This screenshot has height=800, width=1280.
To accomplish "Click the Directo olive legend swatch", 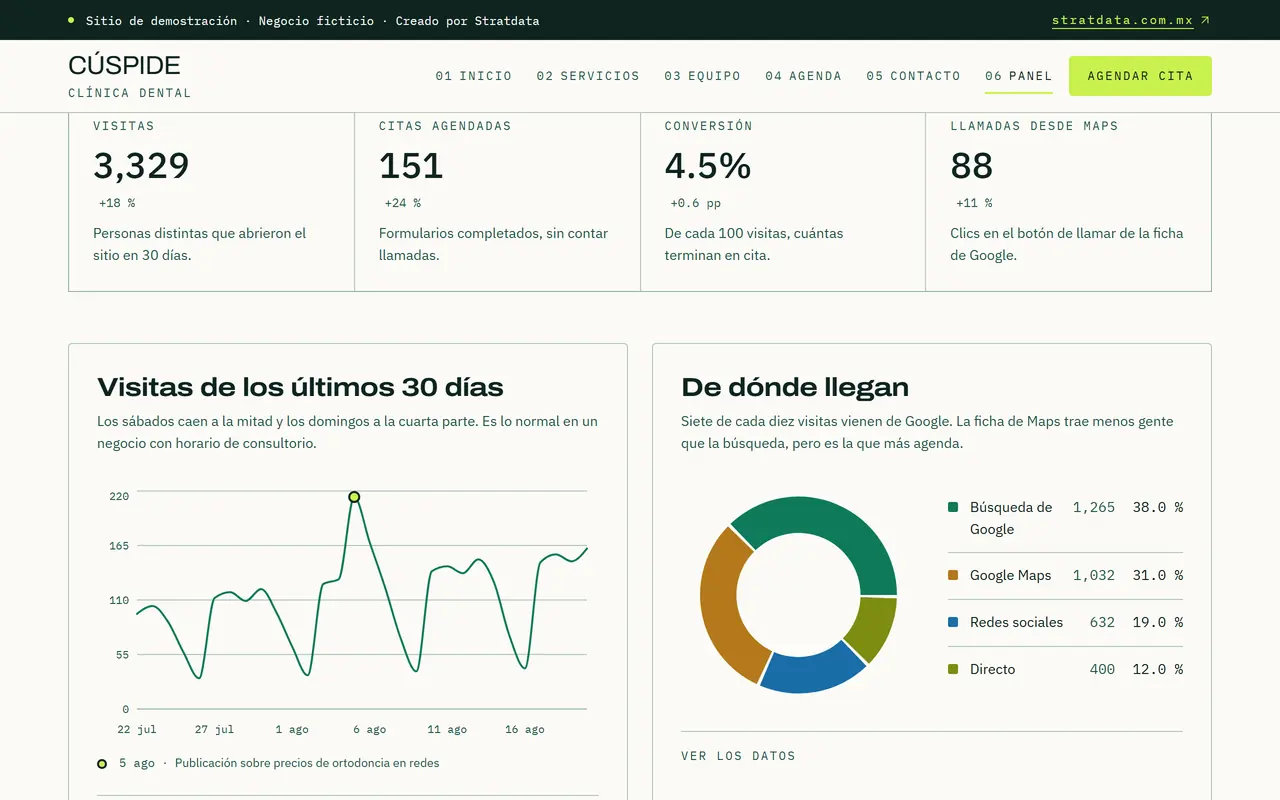I will pyautogui.click(x=953, y=669).
